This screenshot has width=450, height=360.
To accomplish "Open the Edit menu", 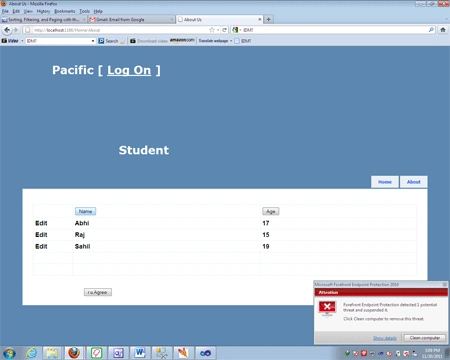I will (16, 11).
